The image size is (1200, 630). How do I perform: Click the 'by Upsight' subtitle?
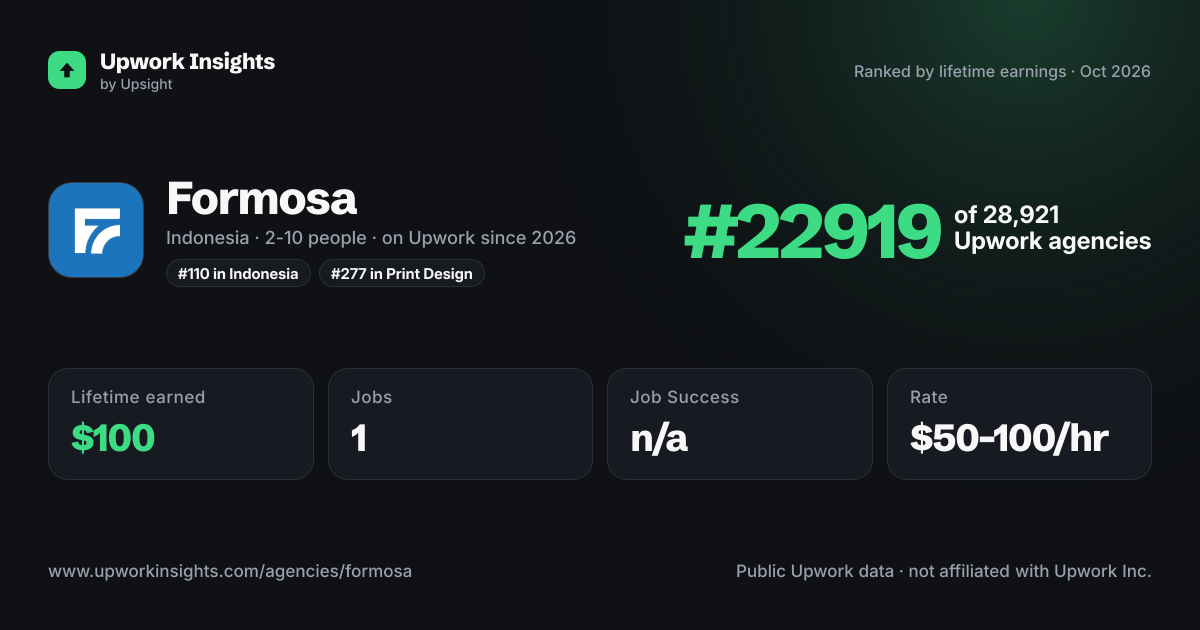point(136,85)
